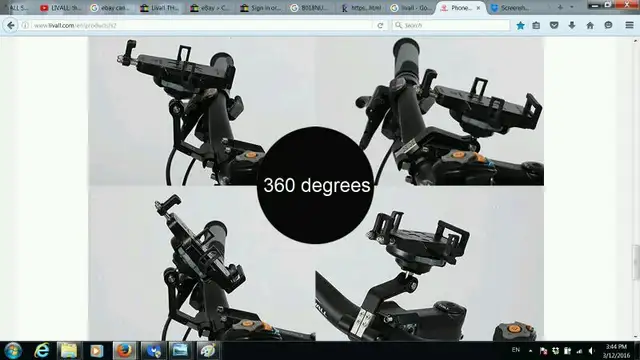Go back using the browser back arrow

(11, 25)
